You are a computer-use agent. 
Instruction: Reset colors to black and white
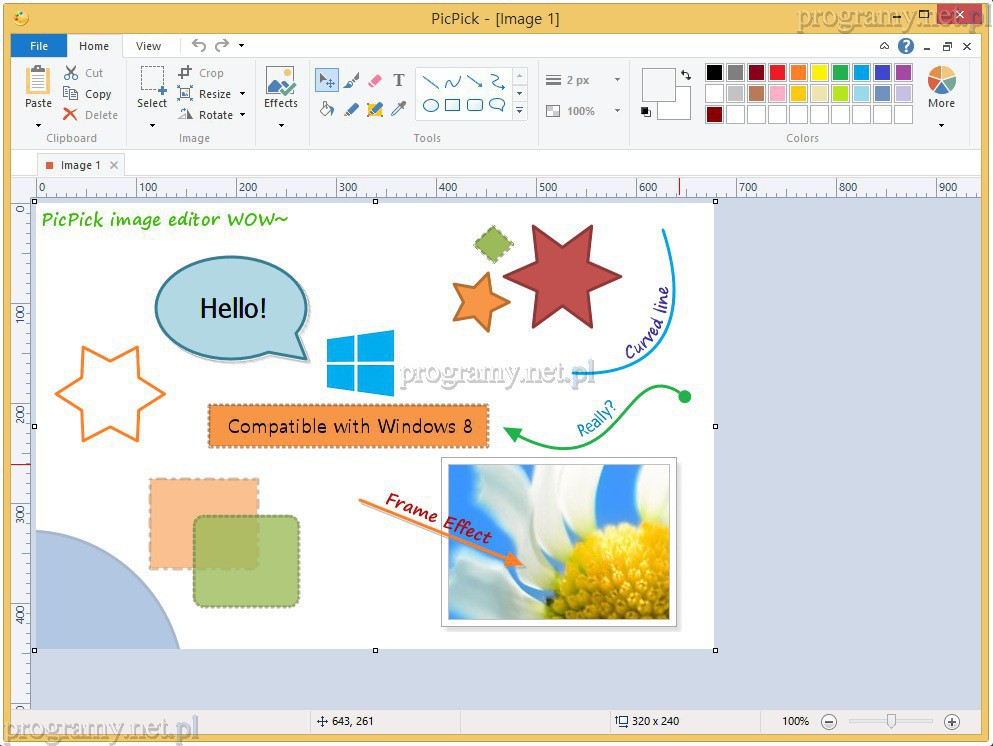coord(647,112)
